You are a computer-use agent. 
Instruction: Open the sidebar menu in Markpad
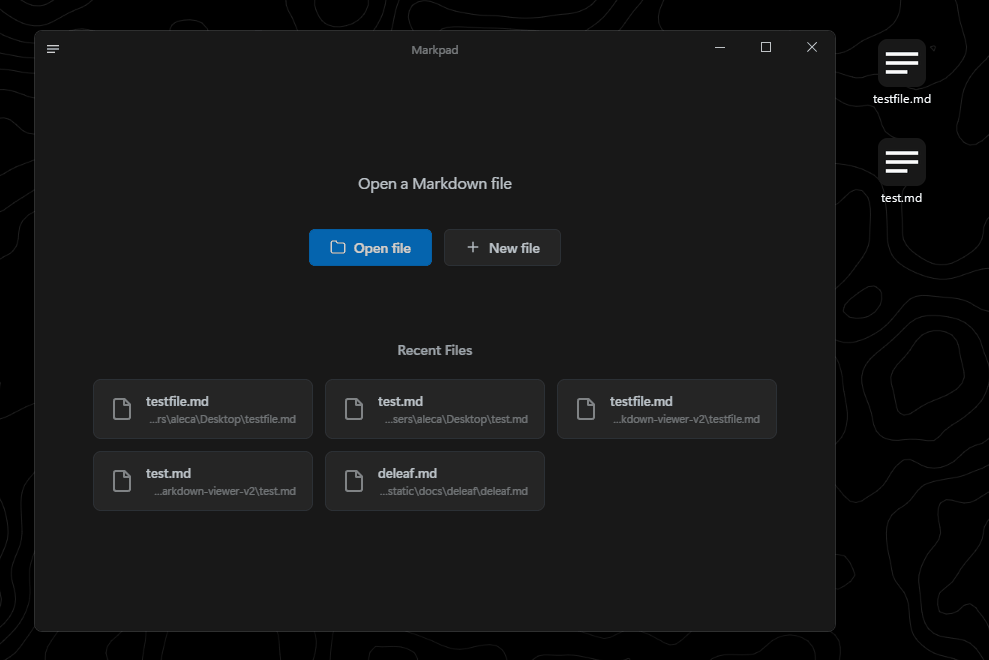52,48
